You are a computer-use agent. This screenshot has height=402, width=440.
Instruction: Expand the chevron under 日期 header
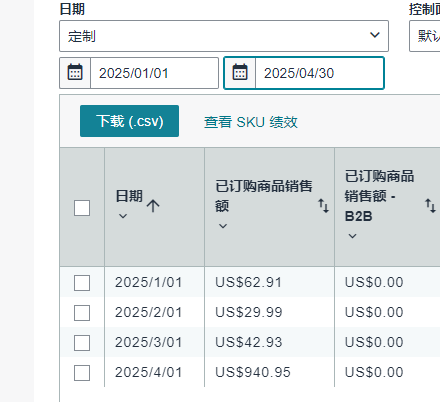tap(123, 216)
